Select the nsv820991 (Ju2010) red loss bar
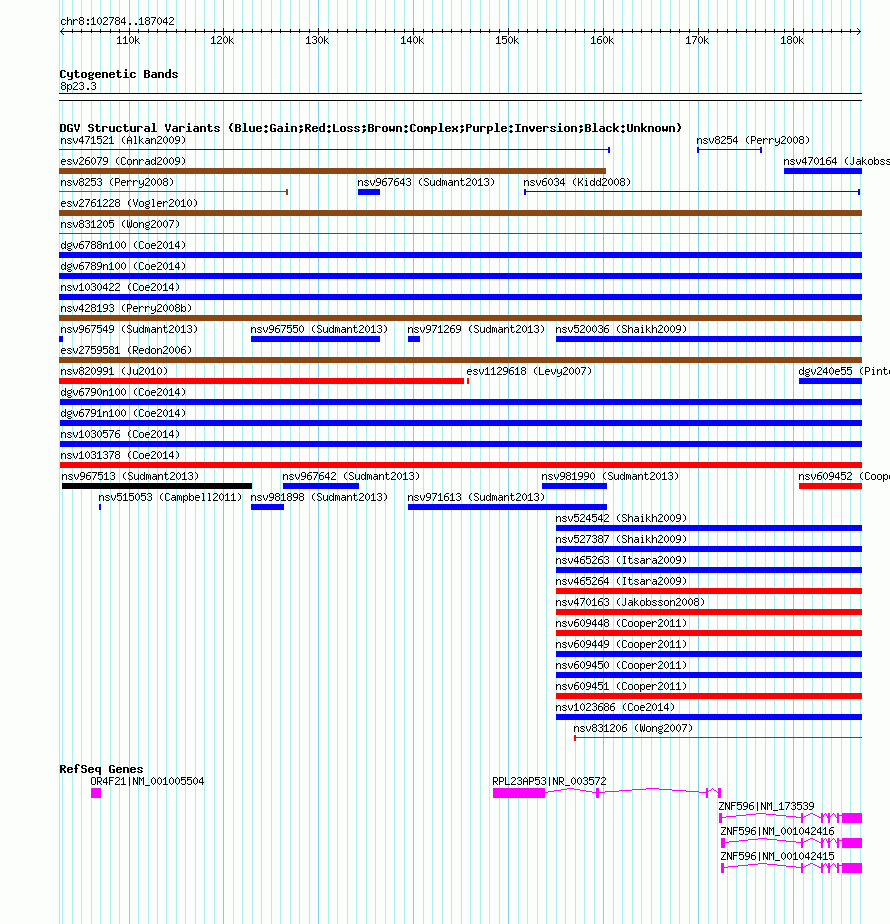890x924 pixels. click(x=262, y=381)
